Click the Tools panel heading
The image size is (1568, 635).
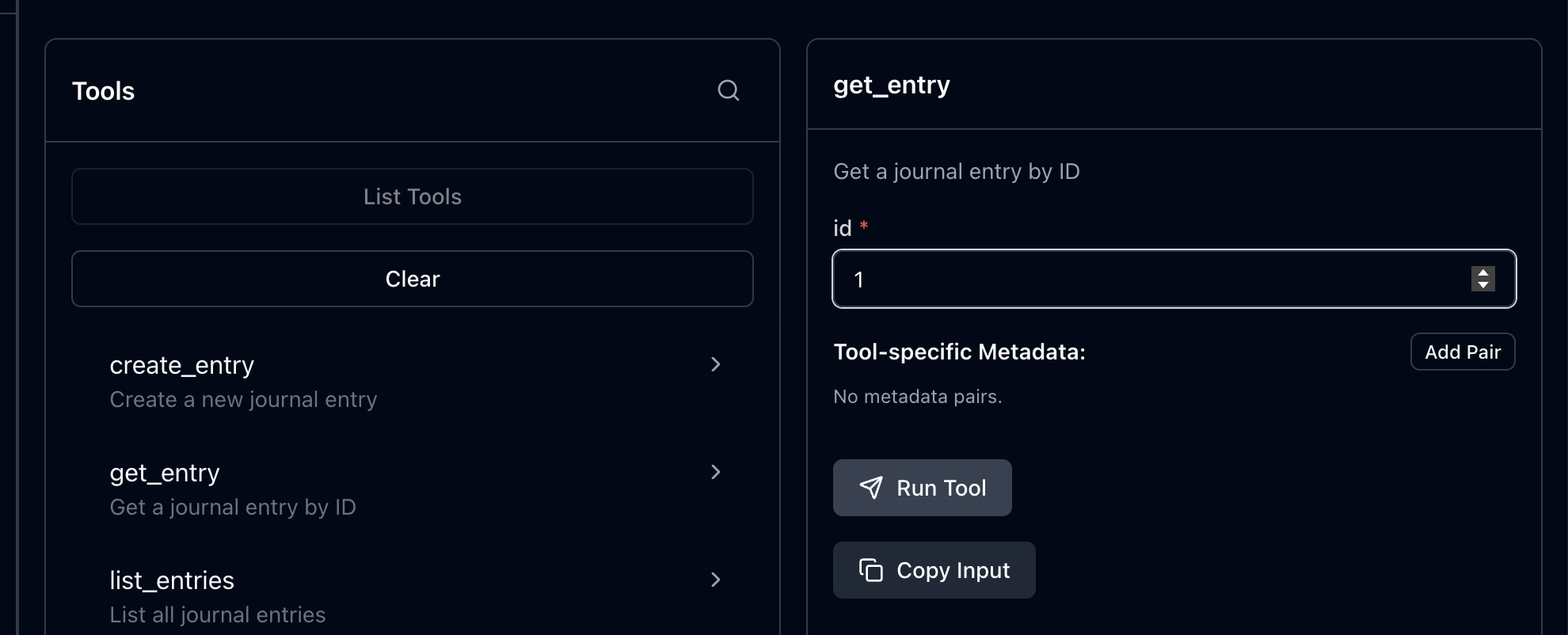tap(103, 91)
